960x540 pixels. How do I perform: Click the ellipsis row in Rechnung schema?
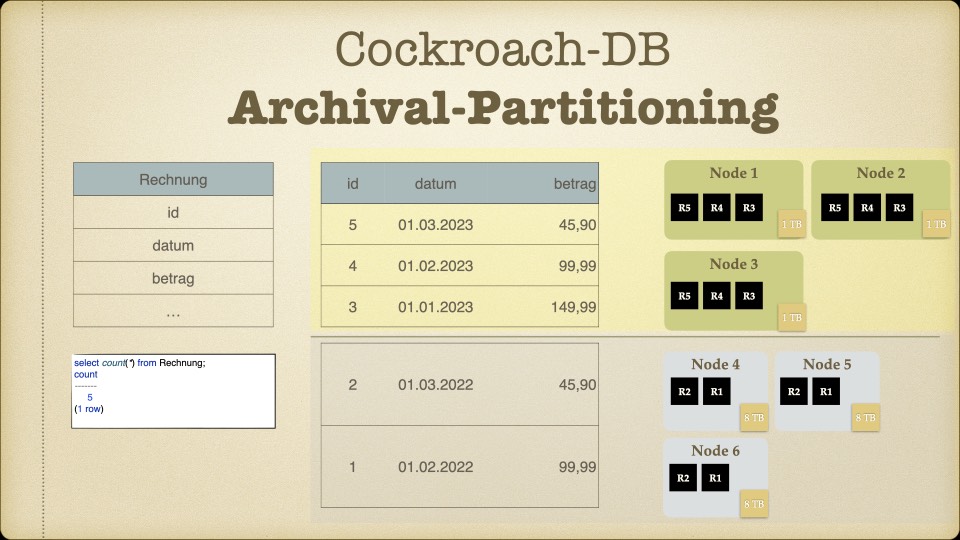point(173,311)
